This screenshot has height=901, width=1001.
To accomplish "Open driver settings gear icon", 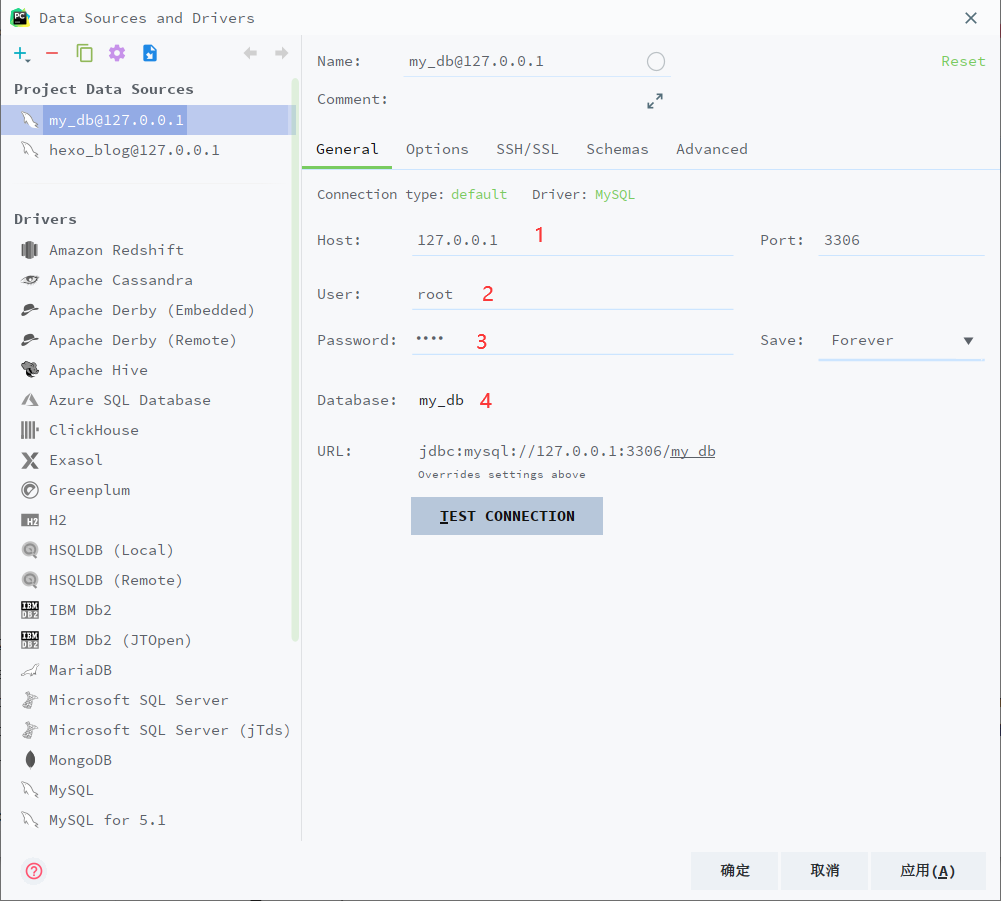I will (117, 53).
